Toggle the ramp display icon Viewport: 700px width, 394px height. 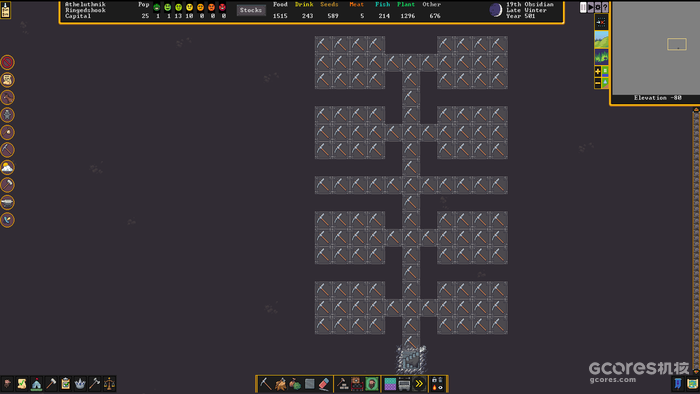click(605, 83)
